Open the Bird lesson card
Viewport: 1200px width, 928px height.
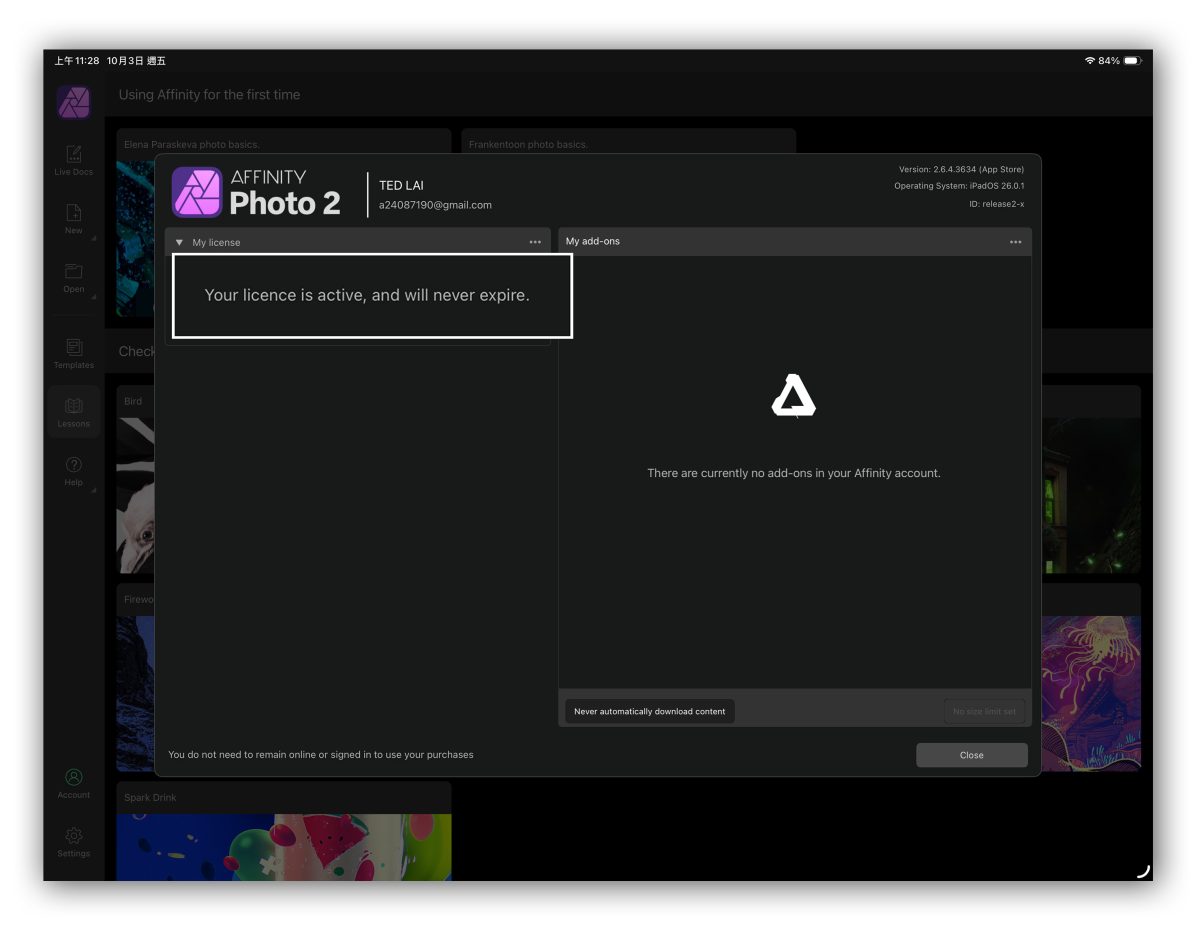pyautogui.click(x=136, y=480)
